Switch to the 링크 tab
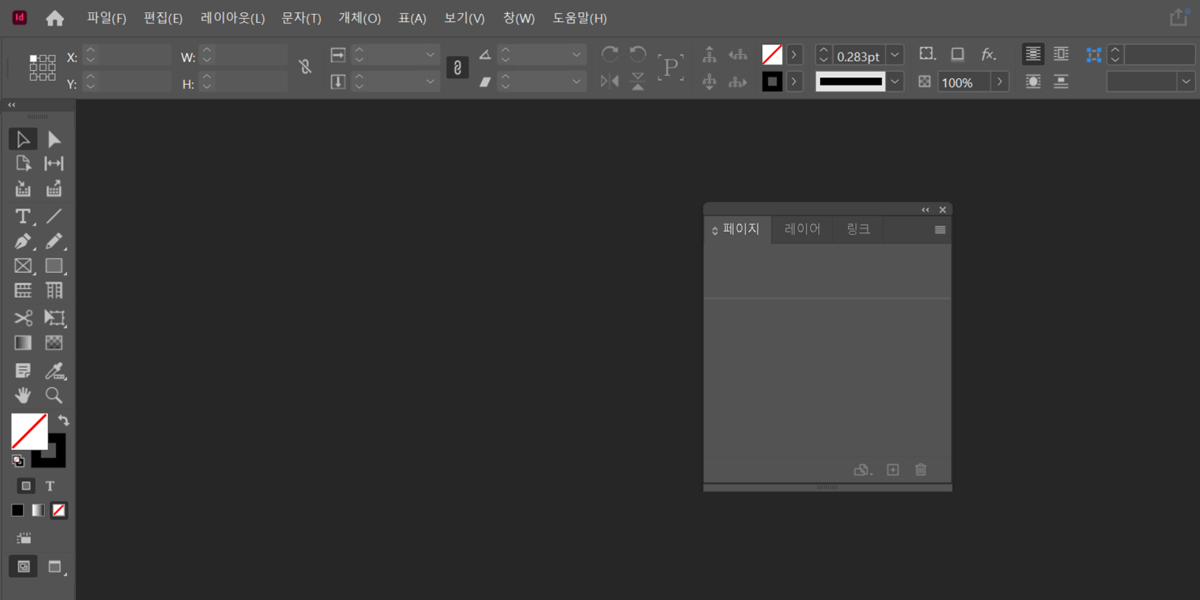Image resolution: width=1200 pixels, height=600 pixels. coord(859,229)
